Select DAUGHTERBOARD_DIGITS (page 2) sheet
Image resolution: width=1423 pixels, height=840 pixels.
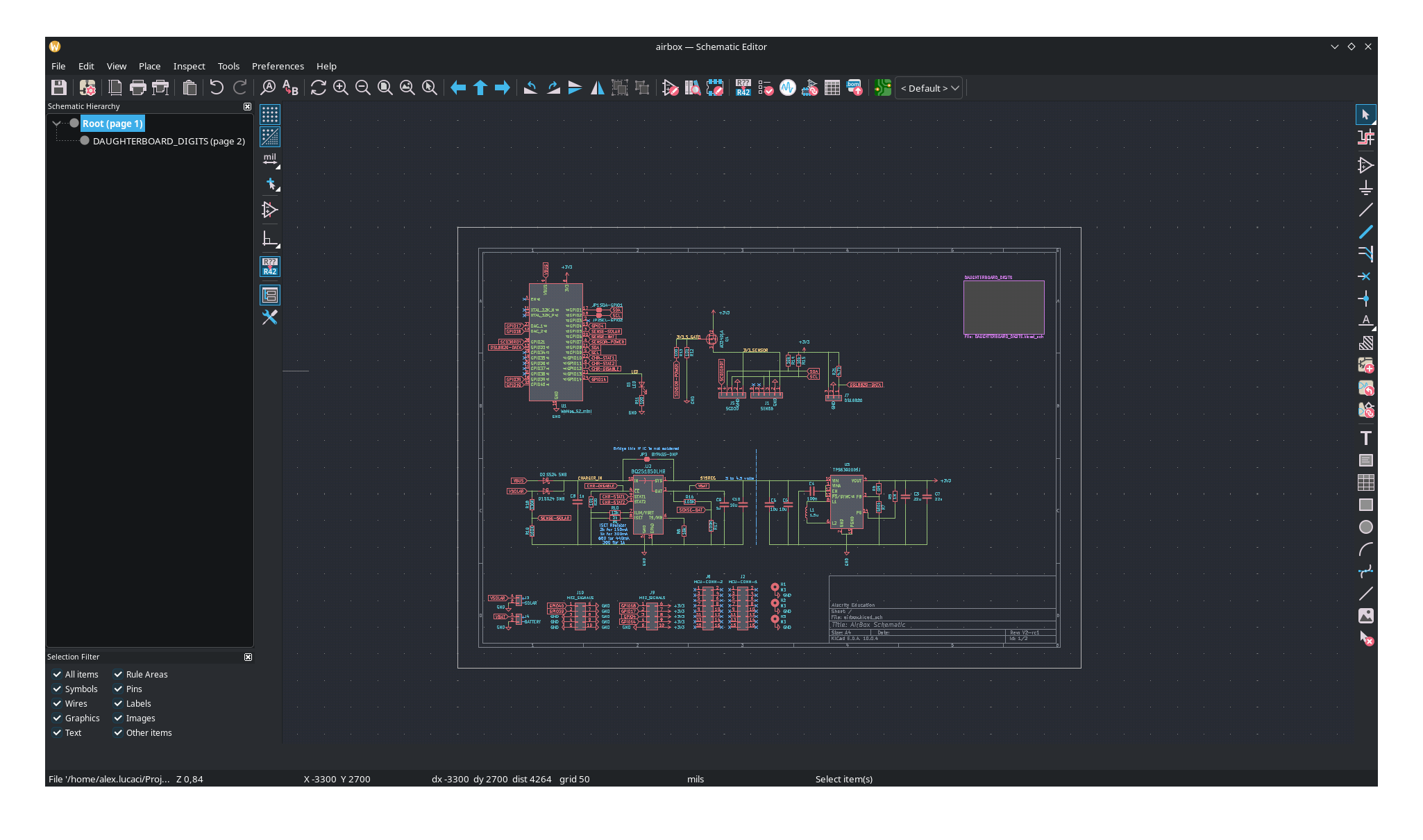[x=169, y=141]
